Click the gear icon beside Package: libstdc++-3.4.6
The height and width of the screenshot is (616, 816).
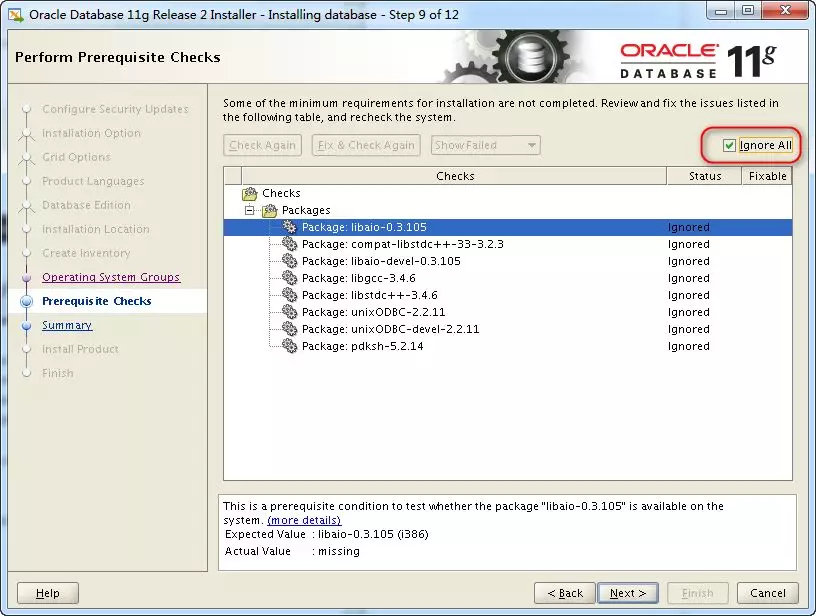(x=289, y=295)
